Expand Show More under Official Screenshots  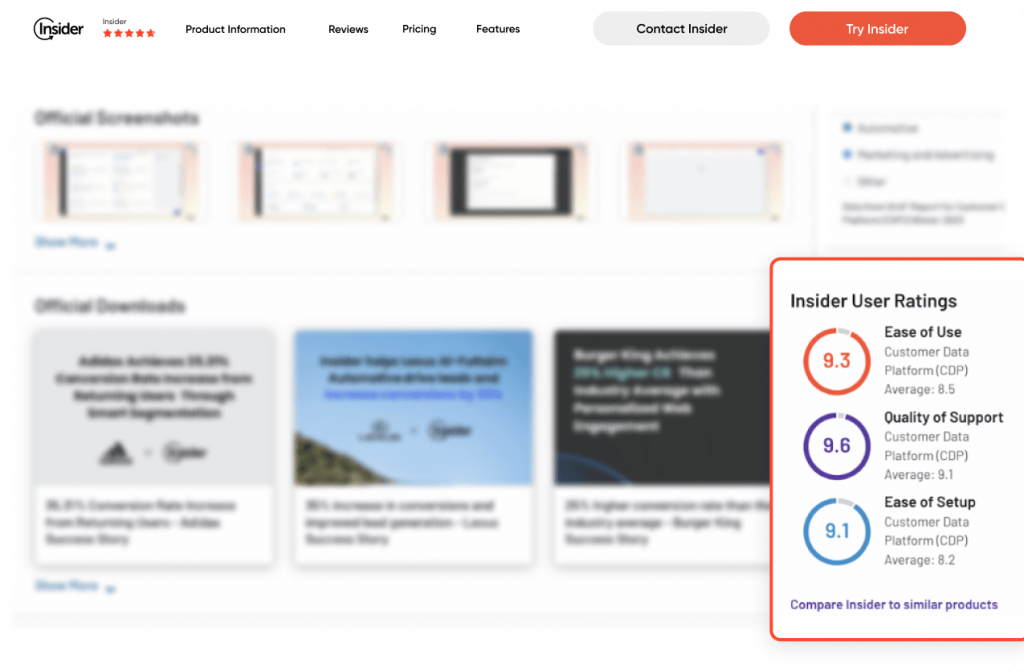(x=74, y=242)
